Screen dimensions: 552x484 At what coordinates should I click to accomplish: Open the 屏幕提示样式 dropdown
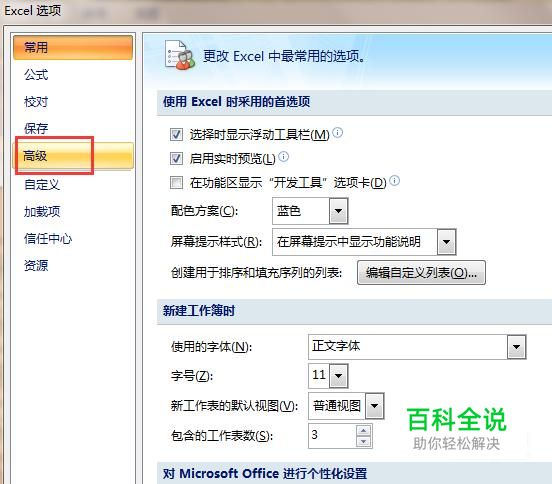[446, 242]
